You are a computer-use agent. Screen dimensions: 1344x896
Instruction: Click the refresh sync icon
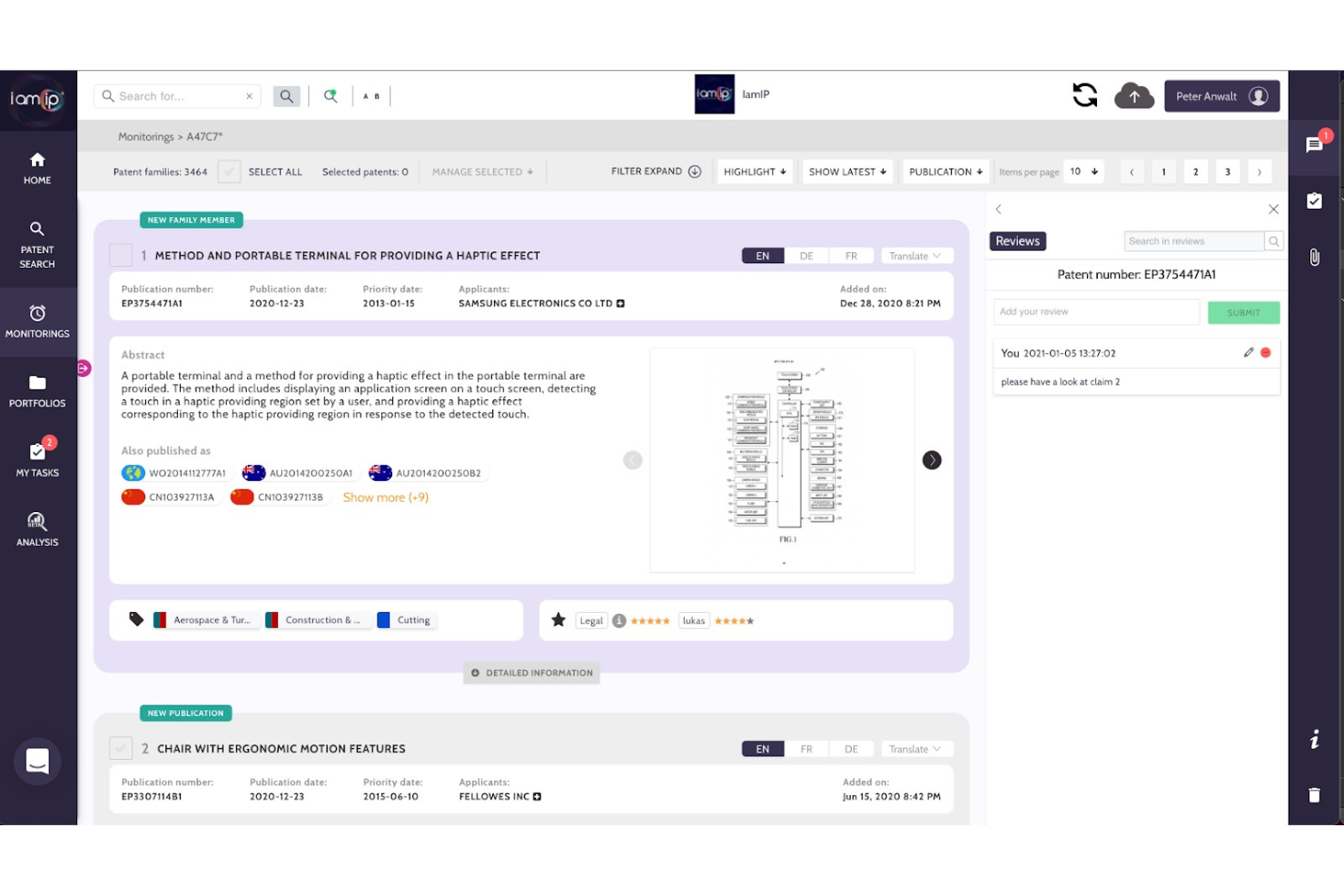(x=1084, y=94)
